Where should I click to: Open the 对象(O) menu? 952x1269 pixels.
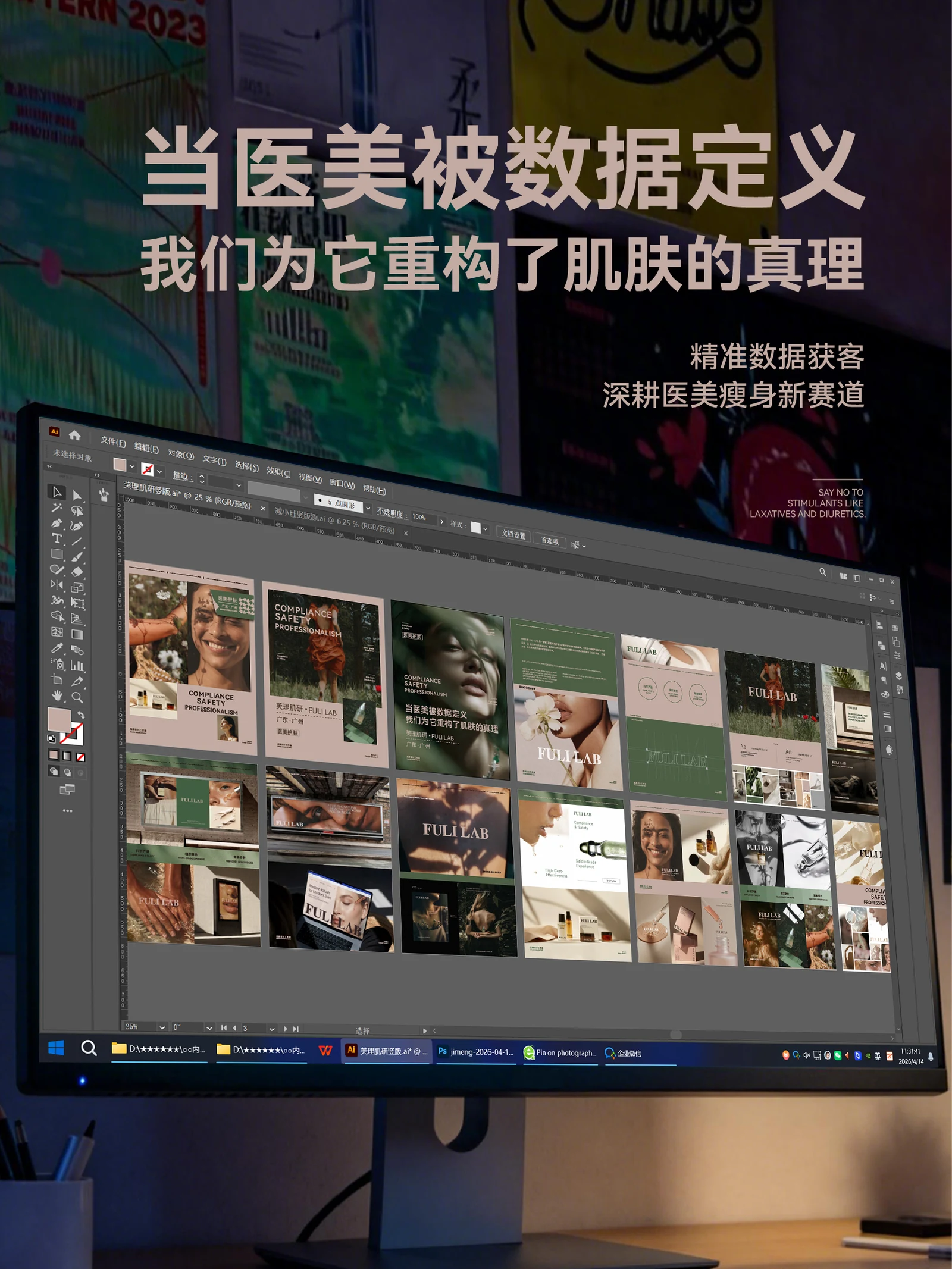click(181, 455)
